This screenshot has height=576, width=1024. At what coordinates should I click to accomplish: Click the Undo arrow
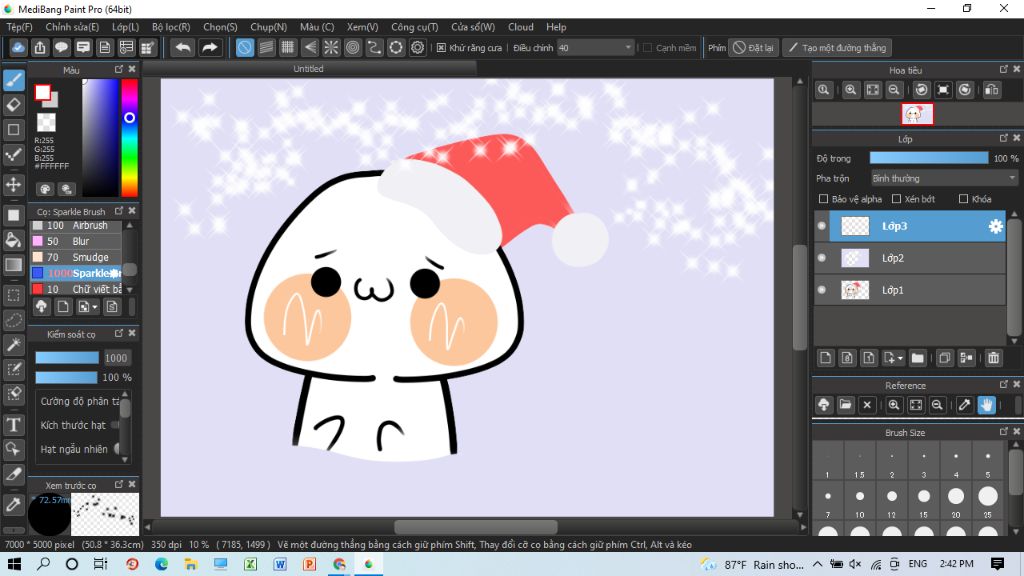pos(184,48)
